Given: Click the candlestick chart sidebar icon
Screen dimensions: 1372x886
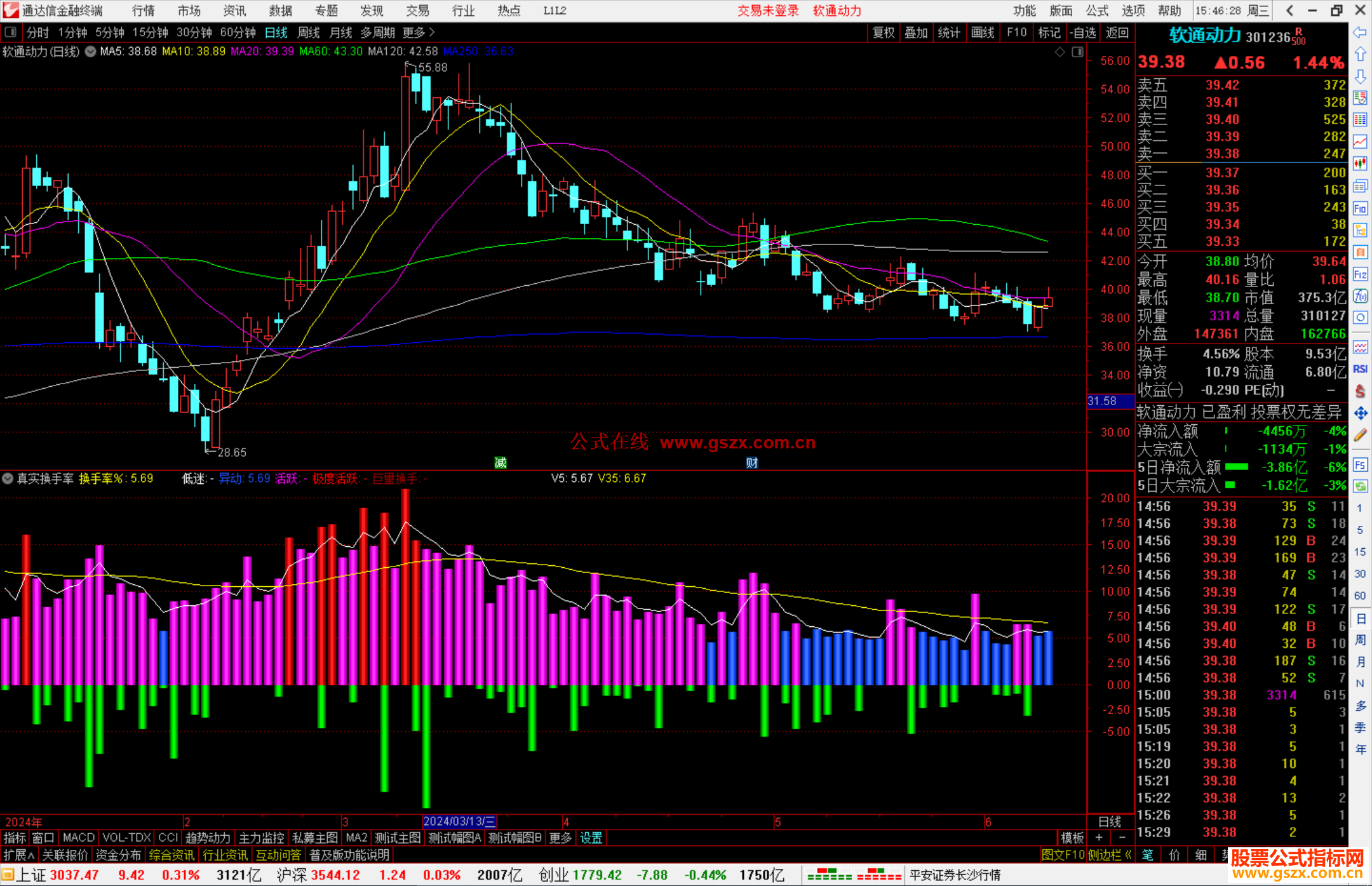Looking at the screenshot, I should 1360,163.
